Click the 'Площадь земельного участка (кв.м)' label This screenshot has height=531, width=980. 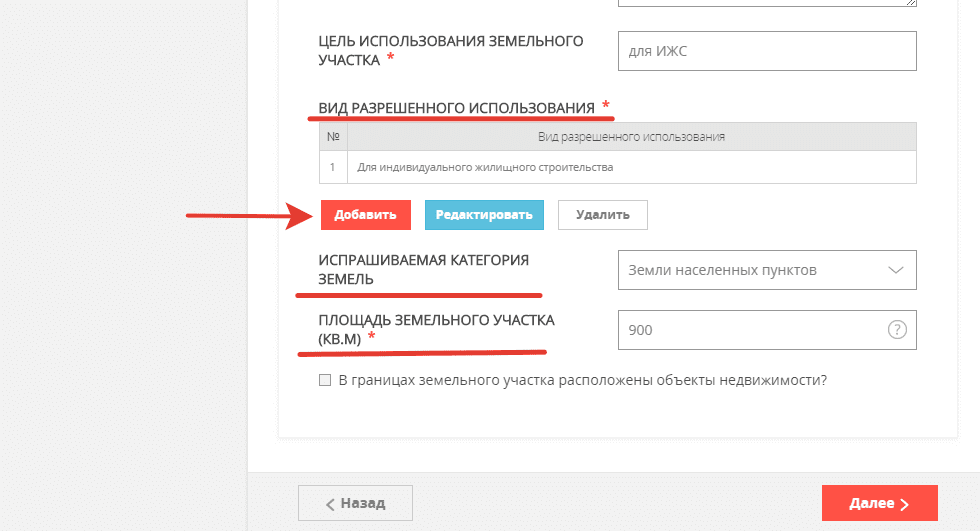pos(436,329)
